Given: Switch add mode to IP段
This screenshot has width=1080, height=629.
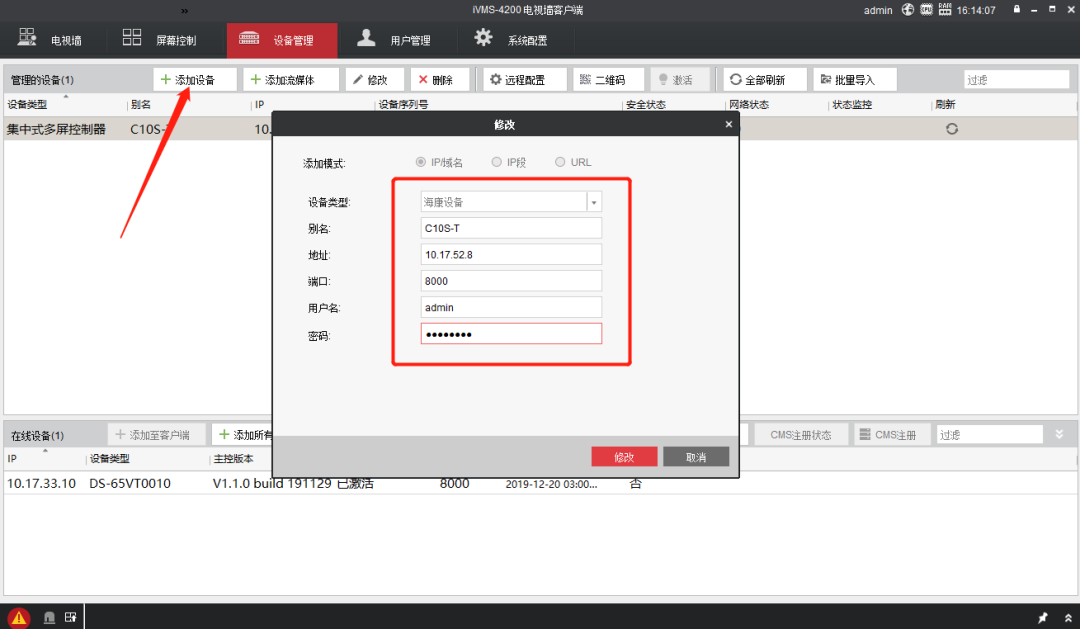Looking at the screenshot, I should coord(496,161).
